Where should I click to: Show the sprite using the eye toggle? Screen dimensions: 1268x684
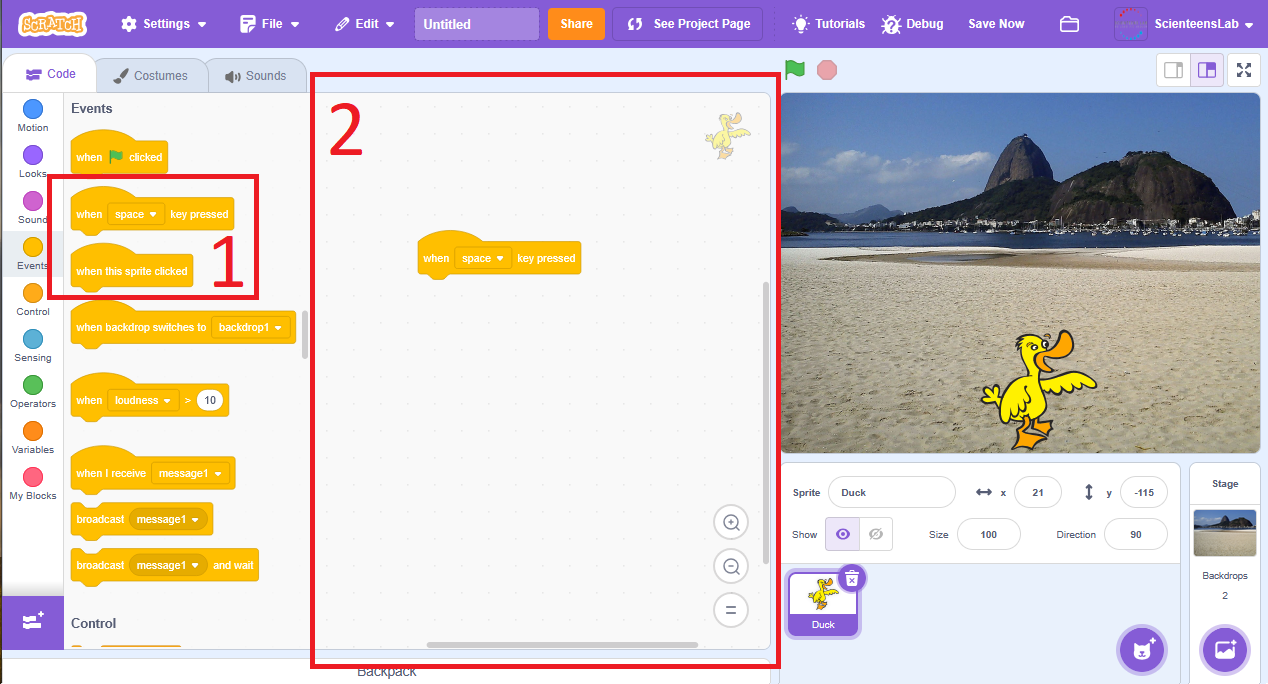[842, 534]
